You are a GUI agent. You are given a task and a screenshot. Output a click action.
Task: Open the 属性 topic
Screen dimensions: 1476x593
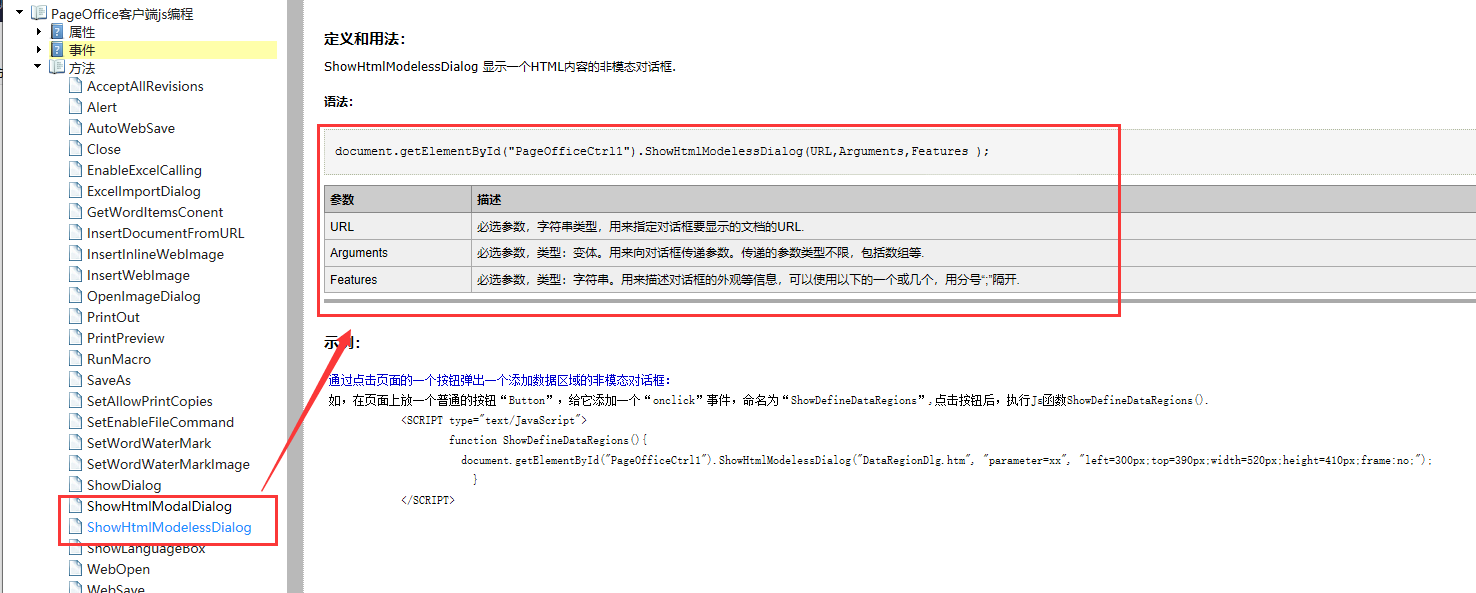pyautogui.click(x=82, y=31)
